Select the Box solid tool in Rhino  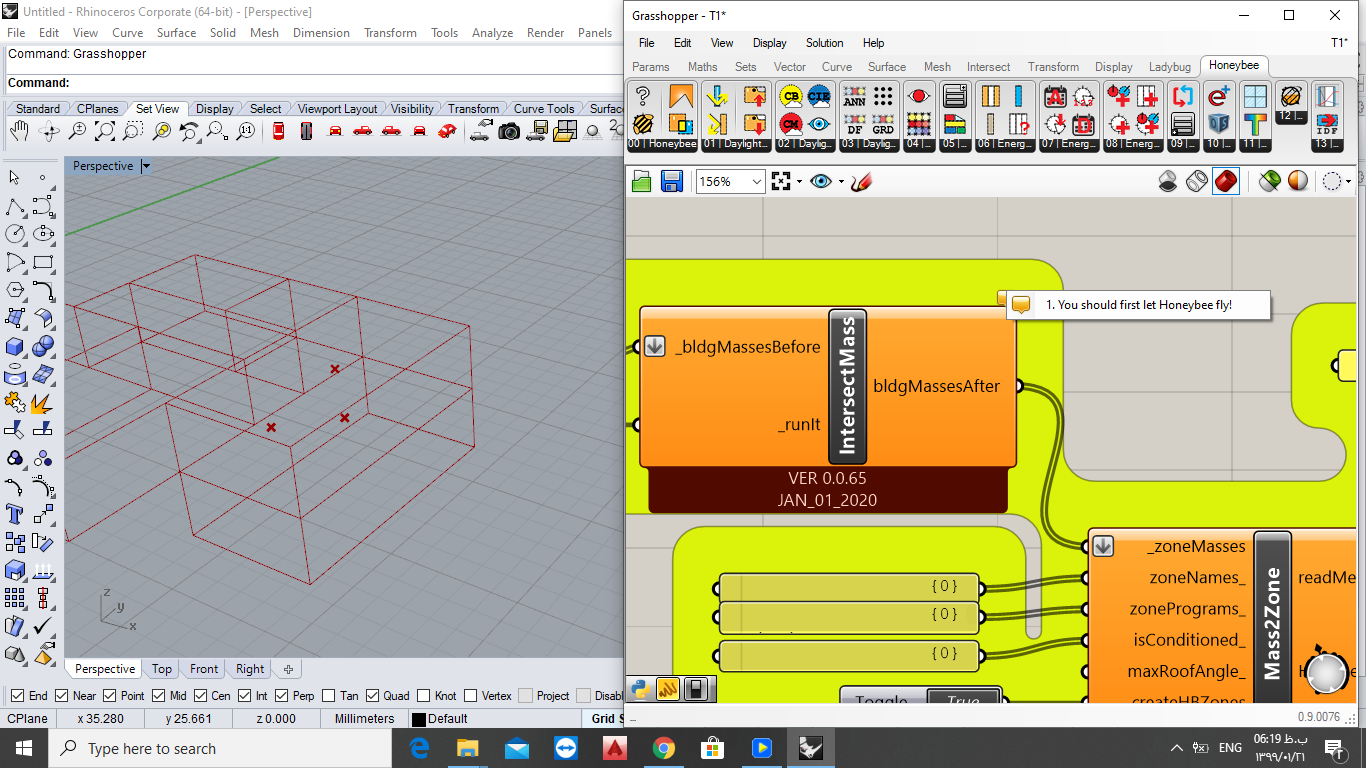[x=15, y=346]
